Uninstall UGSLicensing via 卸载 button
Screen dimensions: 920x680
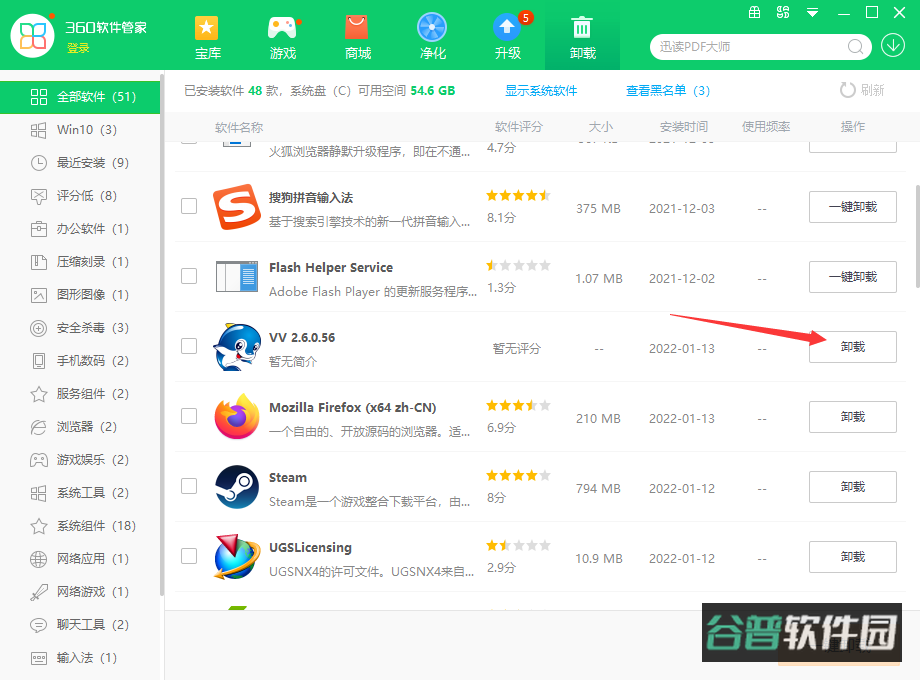(x=853, y=557)
